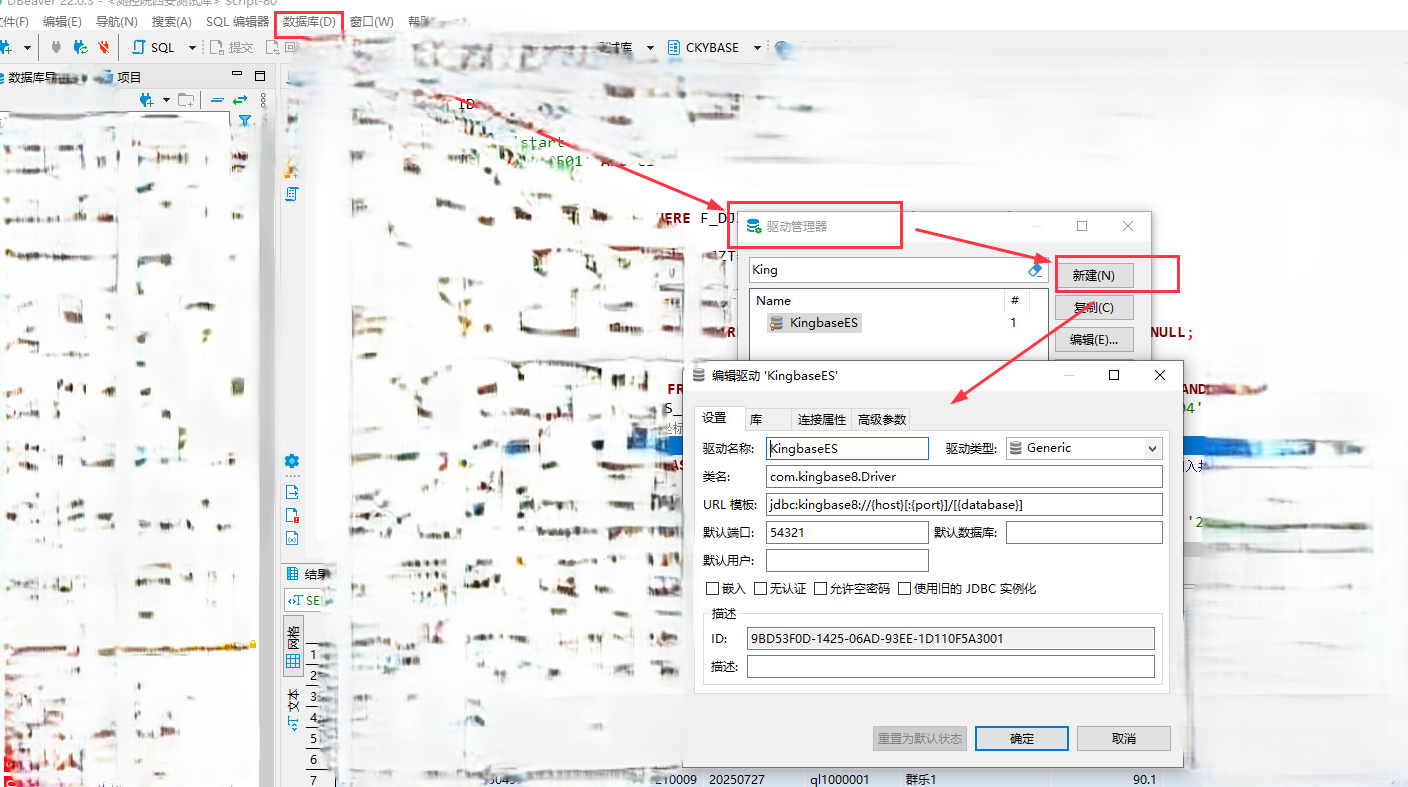Click the gear settings icon in editor side bar
This screenshot has width=1408, height=787.
(x=292, y=461)
